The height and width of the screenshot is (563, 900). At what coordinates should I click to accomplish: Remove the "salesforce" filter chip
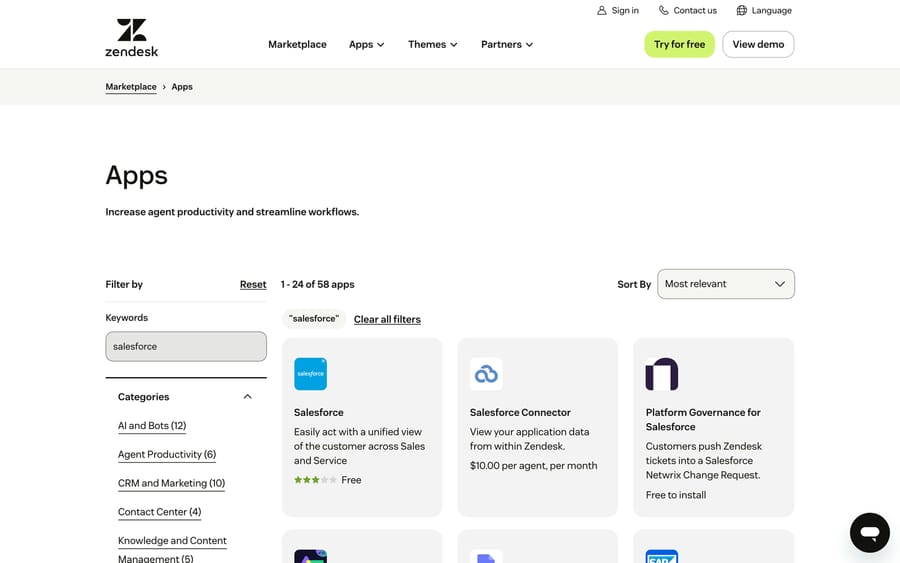(x=314, y=319)
